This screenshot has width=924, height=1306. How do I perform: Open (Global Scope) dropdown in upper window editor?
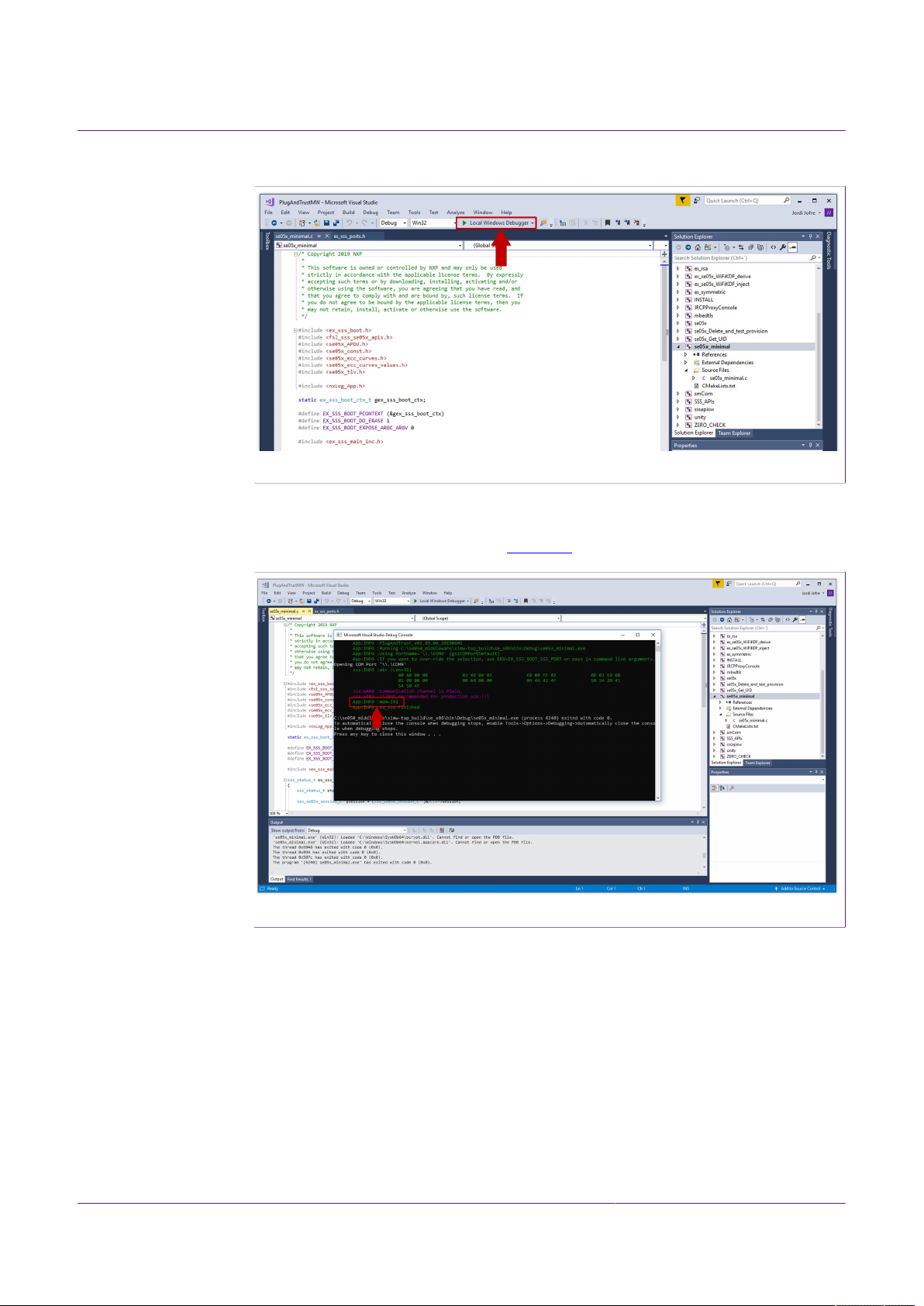(x=560, y=246)
